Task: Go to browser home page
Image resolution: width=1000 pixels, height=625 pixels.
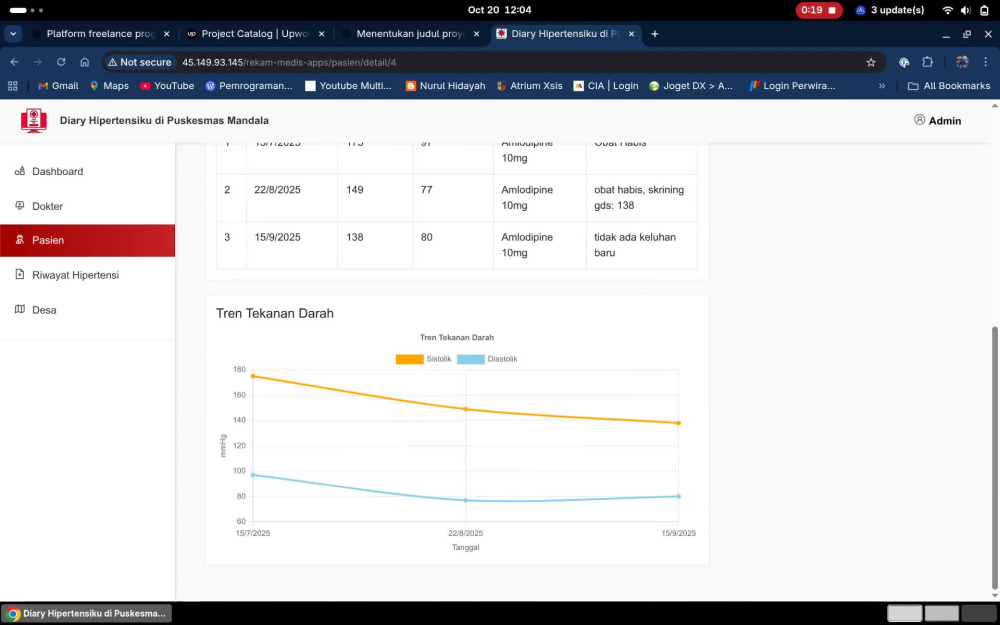Action: coord(84,62)
